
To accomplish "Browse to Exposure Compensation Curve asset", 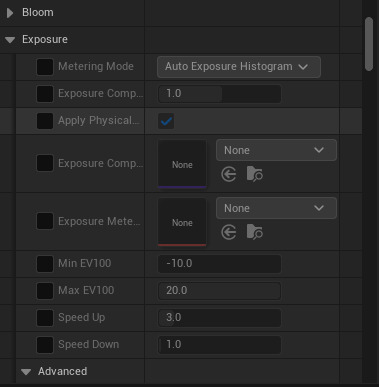I will pyautogui.click(x=255, y=174).
